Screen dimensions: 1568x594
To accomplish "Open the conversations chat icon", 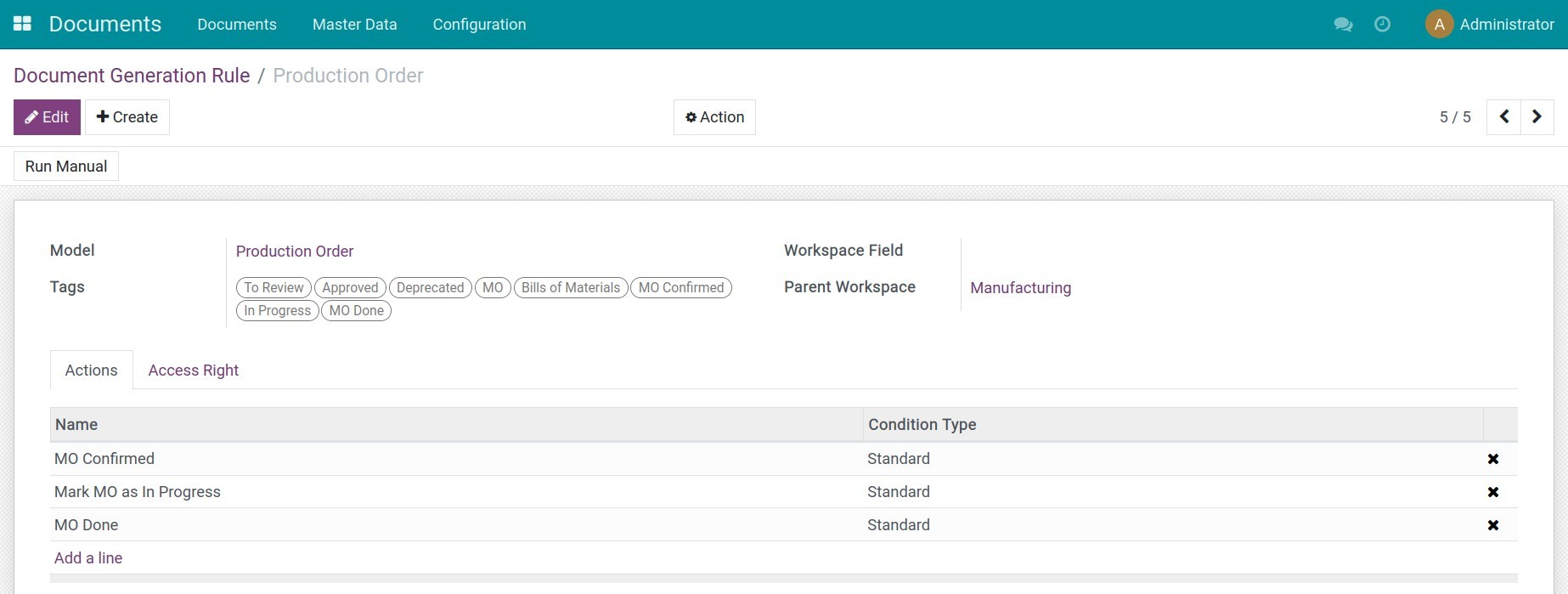I will pos(1343,25).
